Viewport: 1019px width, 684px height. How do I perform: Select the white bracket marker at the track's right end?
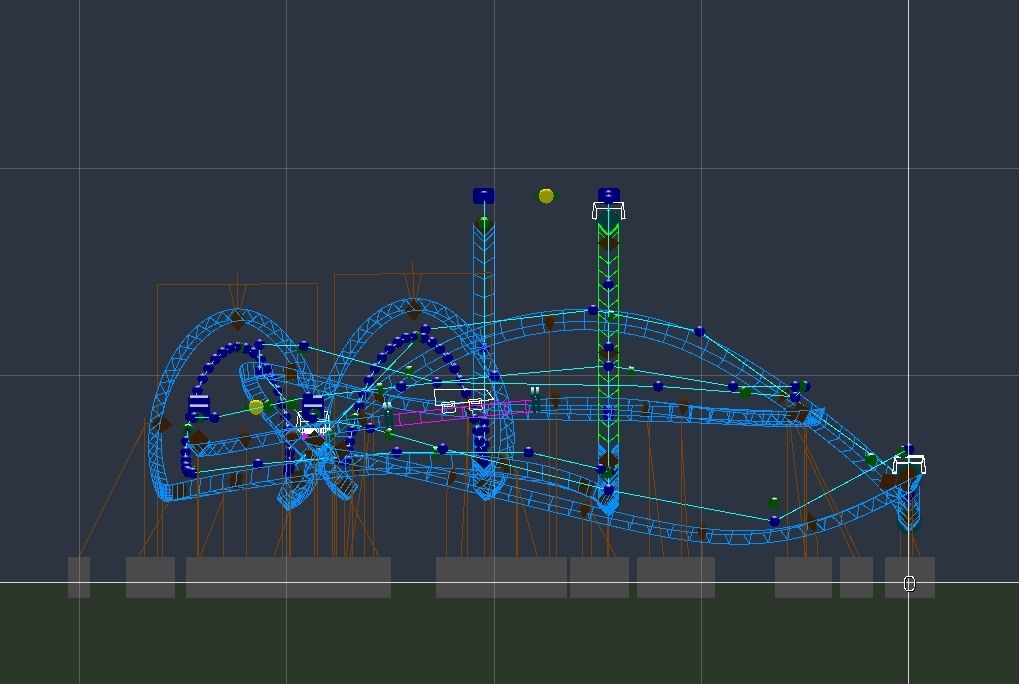click(909, 465)
